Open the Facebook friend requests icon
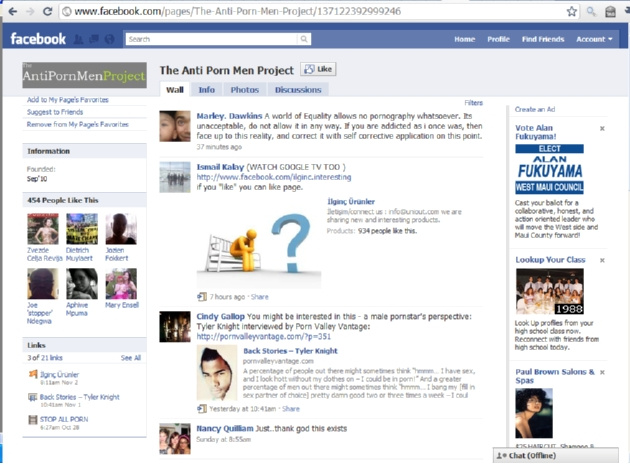630x465 pixels. (x=79, y=39)
